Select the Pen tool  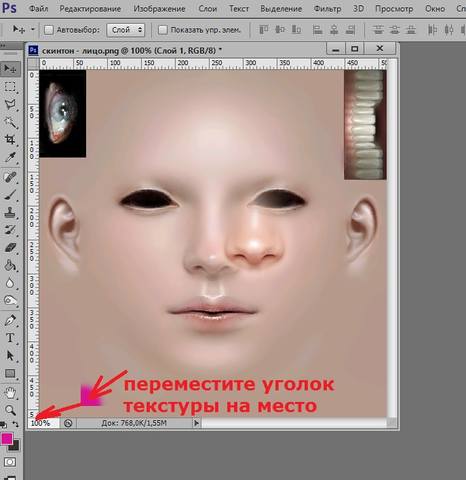(x=10, y=320)
